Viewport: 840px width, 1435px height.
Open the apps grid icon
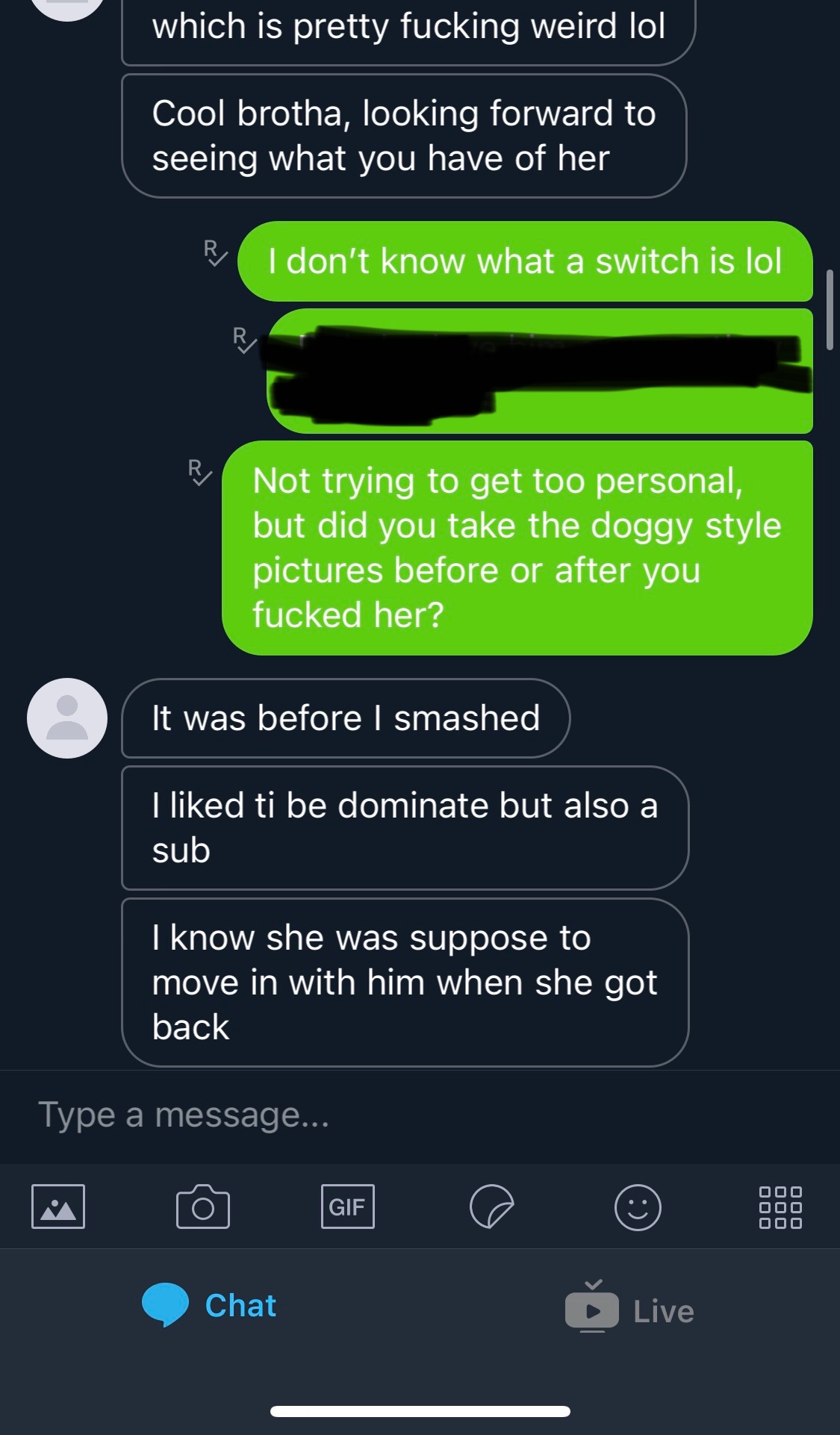tap(780, 1207)
